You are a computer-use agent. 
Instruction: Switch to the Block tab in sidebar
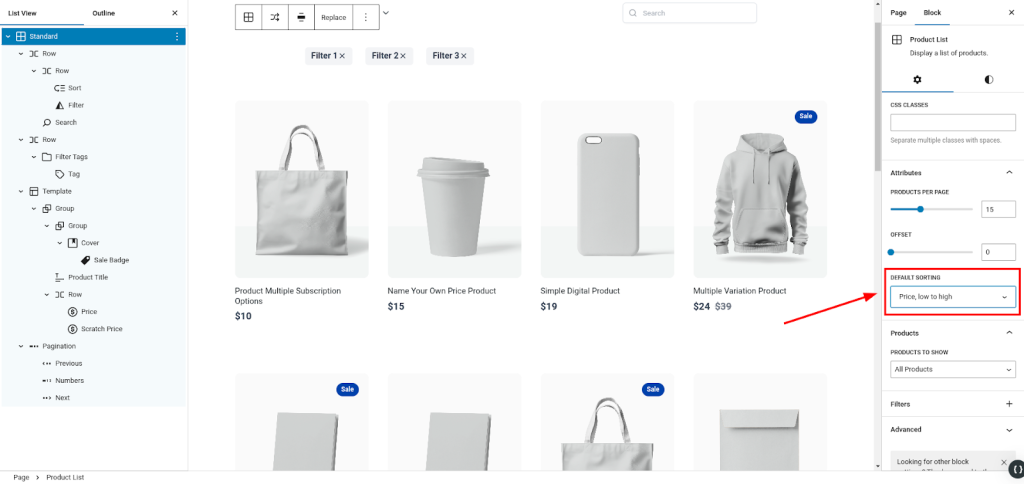coord(933,12)
